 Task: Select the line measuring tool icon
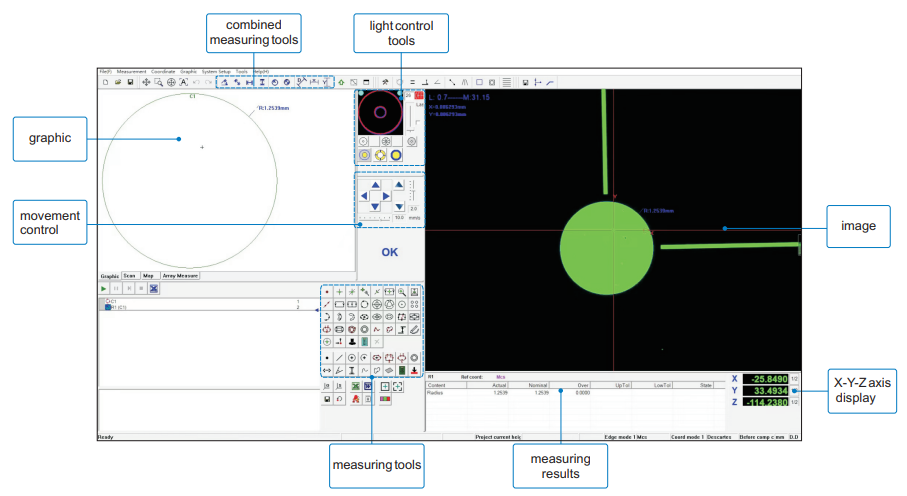point(327,304)
